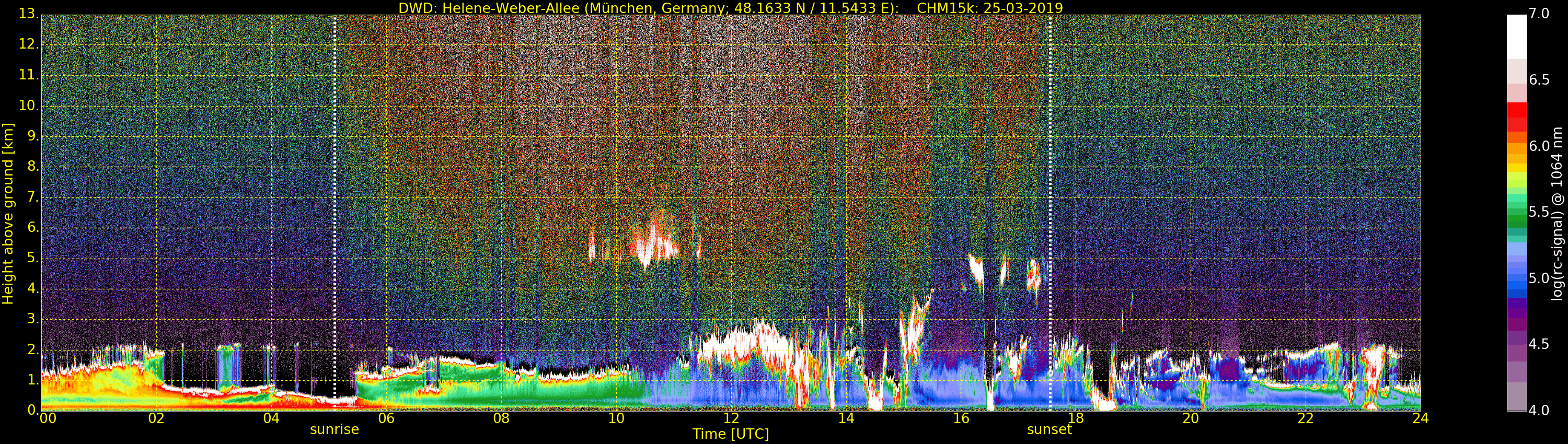Viewport: 1568px width, 444px height.
Task: Click the x-axis tick label 22
Action: (x=1306, y=418)
